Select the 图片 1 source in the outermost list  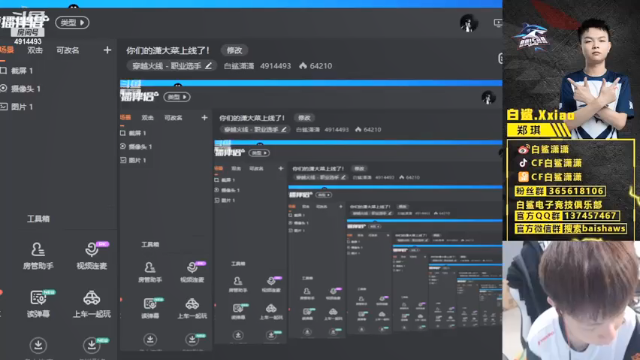coord(22,107)
